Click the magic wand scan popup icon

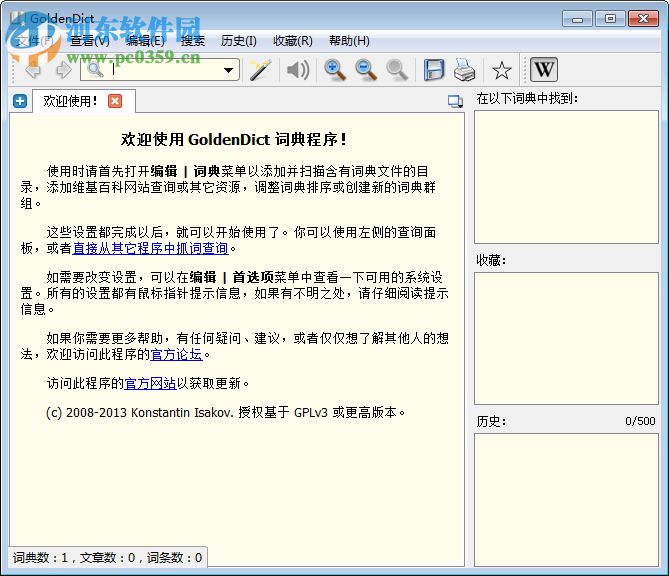(260, 70)
